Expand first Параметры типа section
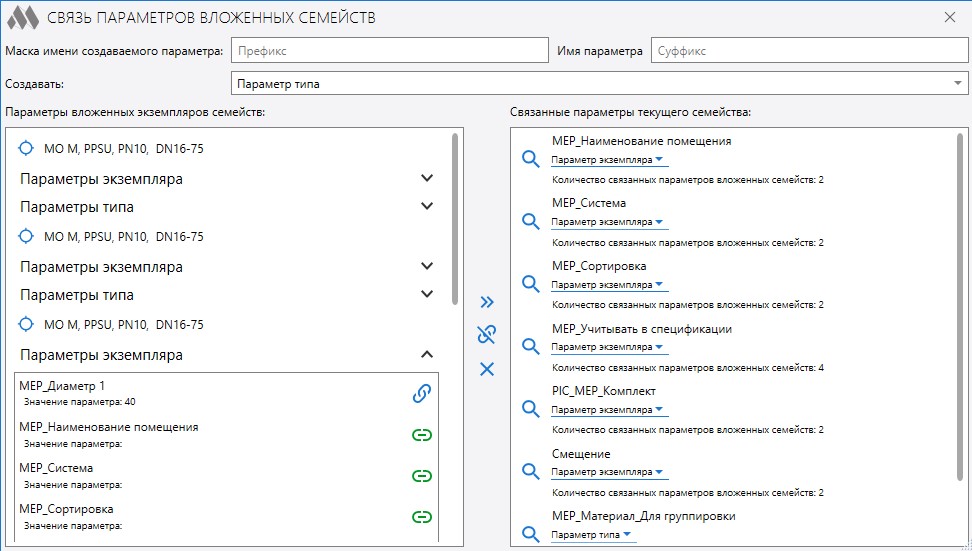The image size is (972, 551). [x=427, y=207]
